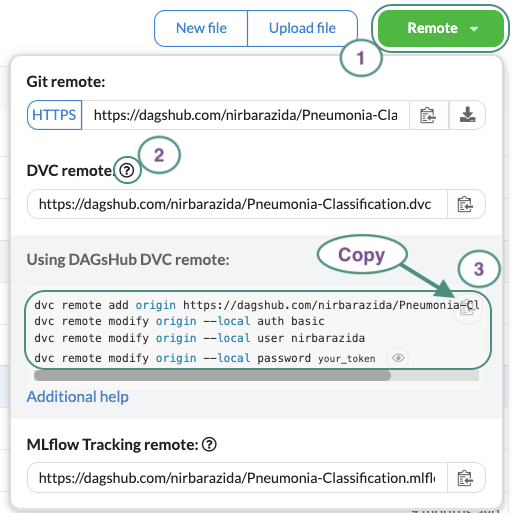
Task: Download the repository via download icon
Action: click(467, 115)
